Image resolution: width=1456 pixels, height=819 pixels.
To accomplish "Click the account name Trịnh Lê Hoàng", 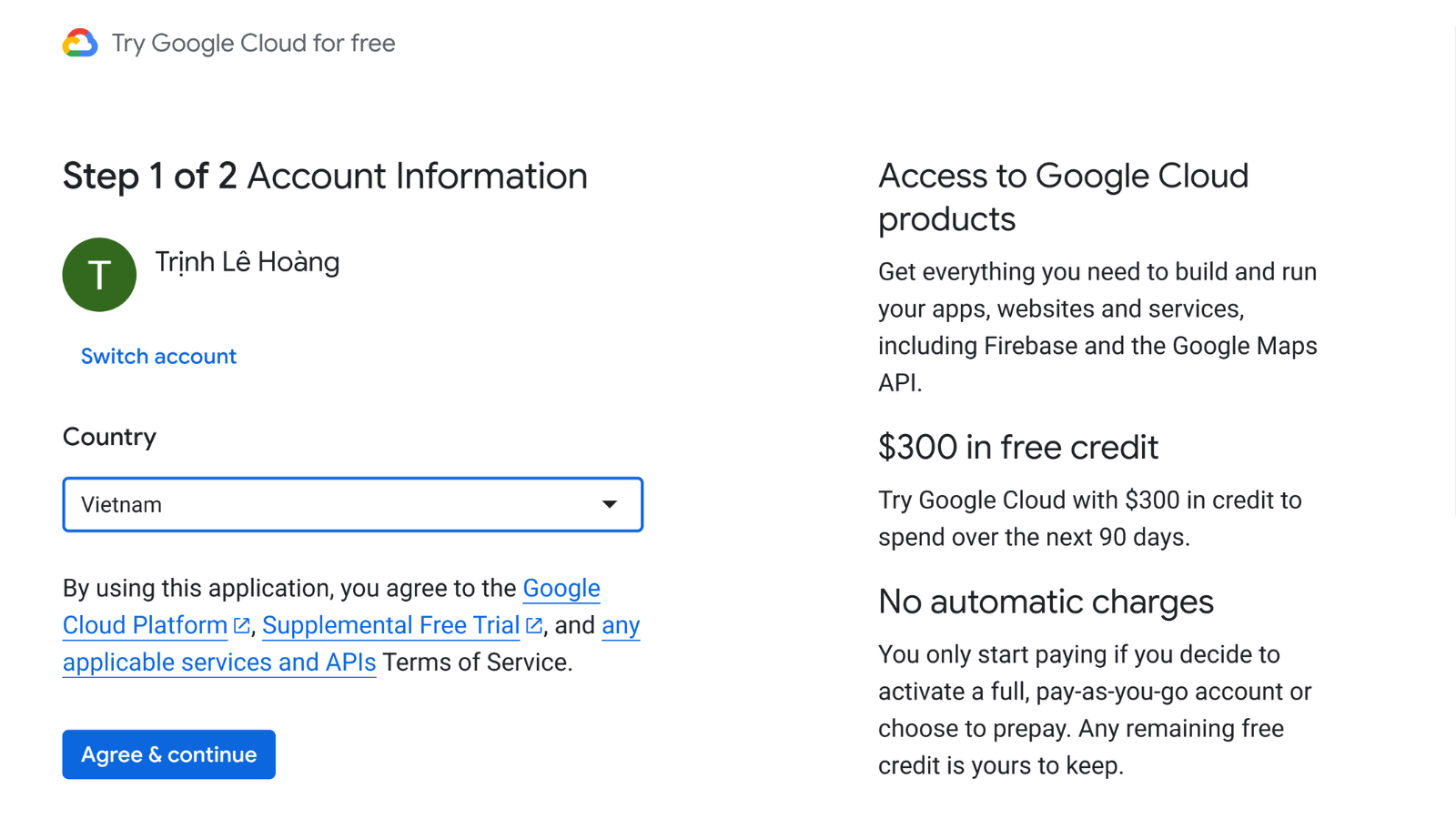I will pos(248,262).
